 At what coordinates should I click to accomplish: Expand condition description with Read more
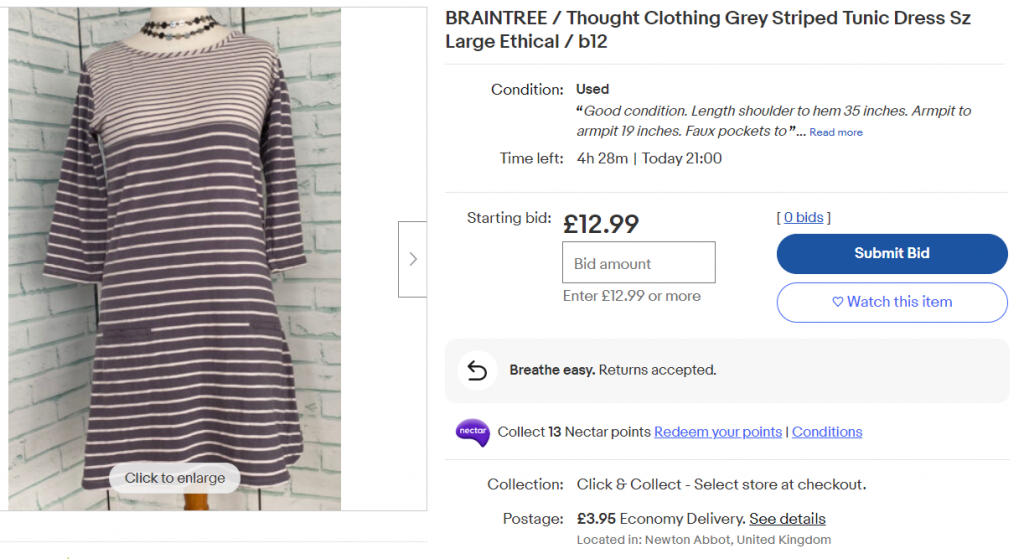tap(836, 132)
